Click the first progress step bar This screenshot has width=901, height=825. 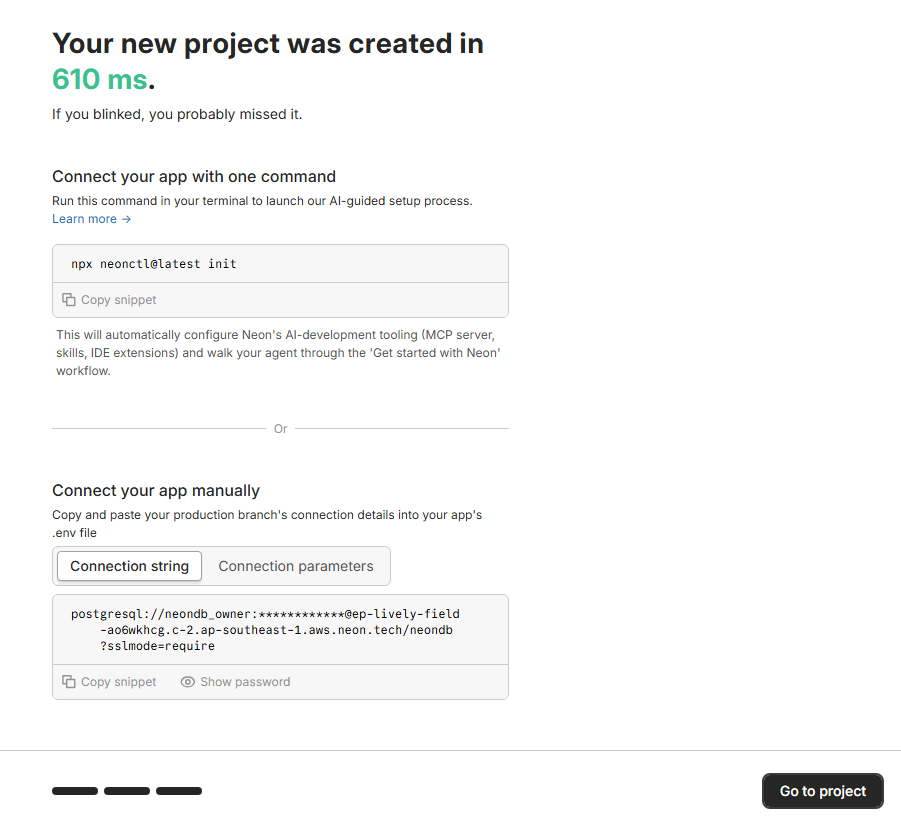75,791
